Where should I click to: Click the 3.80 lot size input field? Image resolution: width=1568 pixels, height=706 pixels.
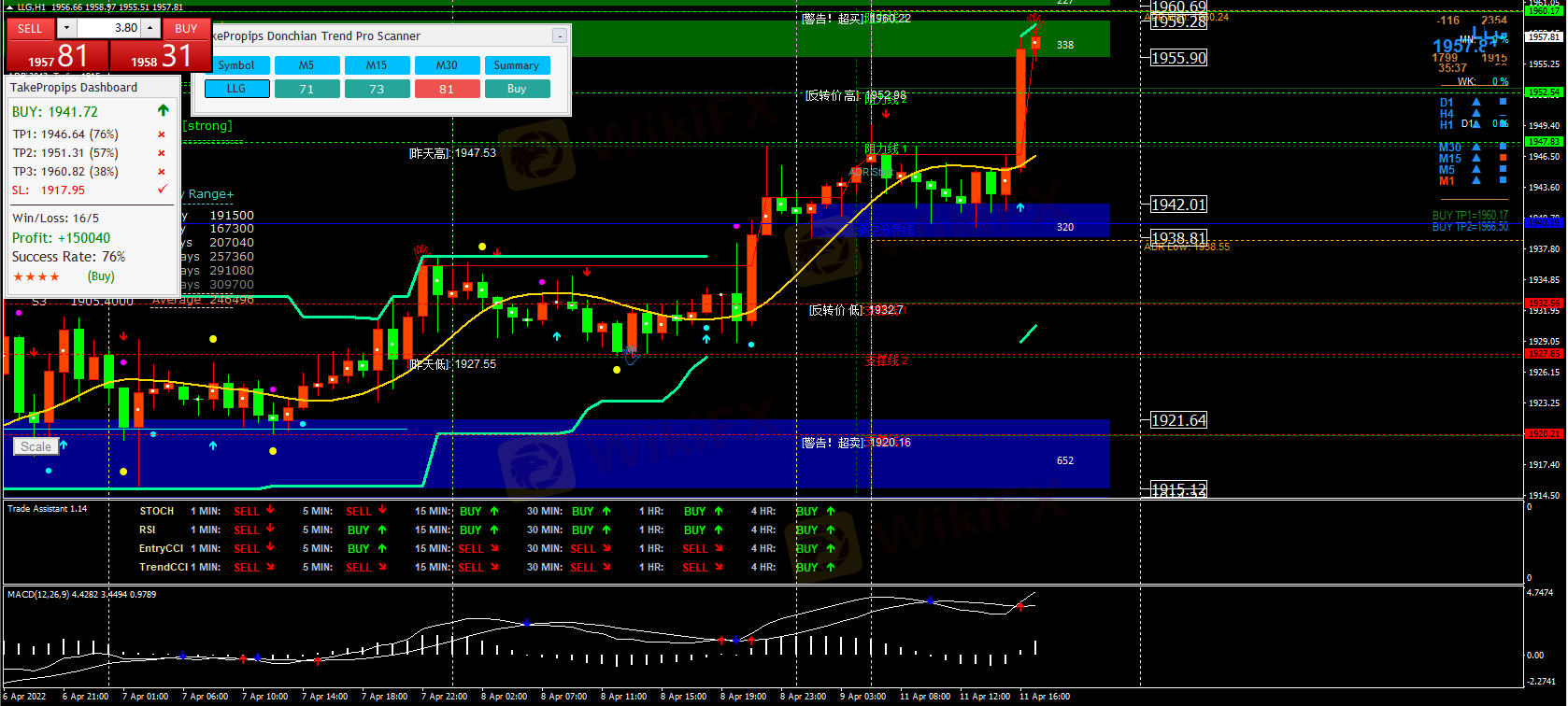click(x=109, y=28)
